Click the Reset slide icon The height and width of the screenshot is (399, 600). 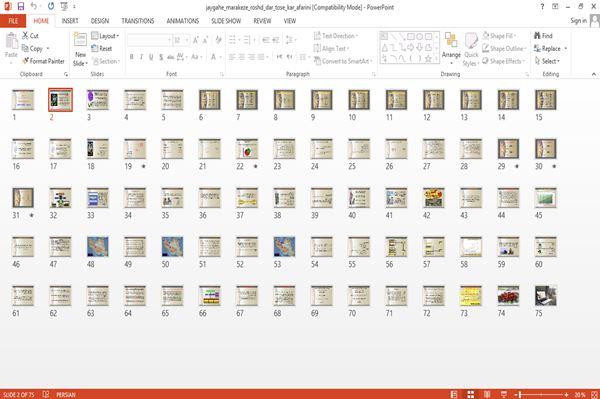pos(95,49)
